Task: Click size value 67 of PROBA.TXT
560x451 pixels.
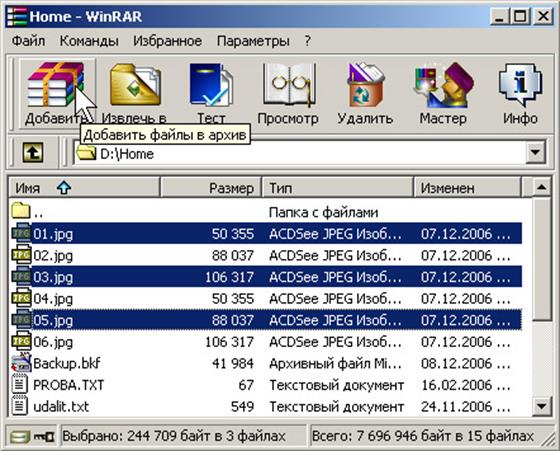Action: (246, 385)
